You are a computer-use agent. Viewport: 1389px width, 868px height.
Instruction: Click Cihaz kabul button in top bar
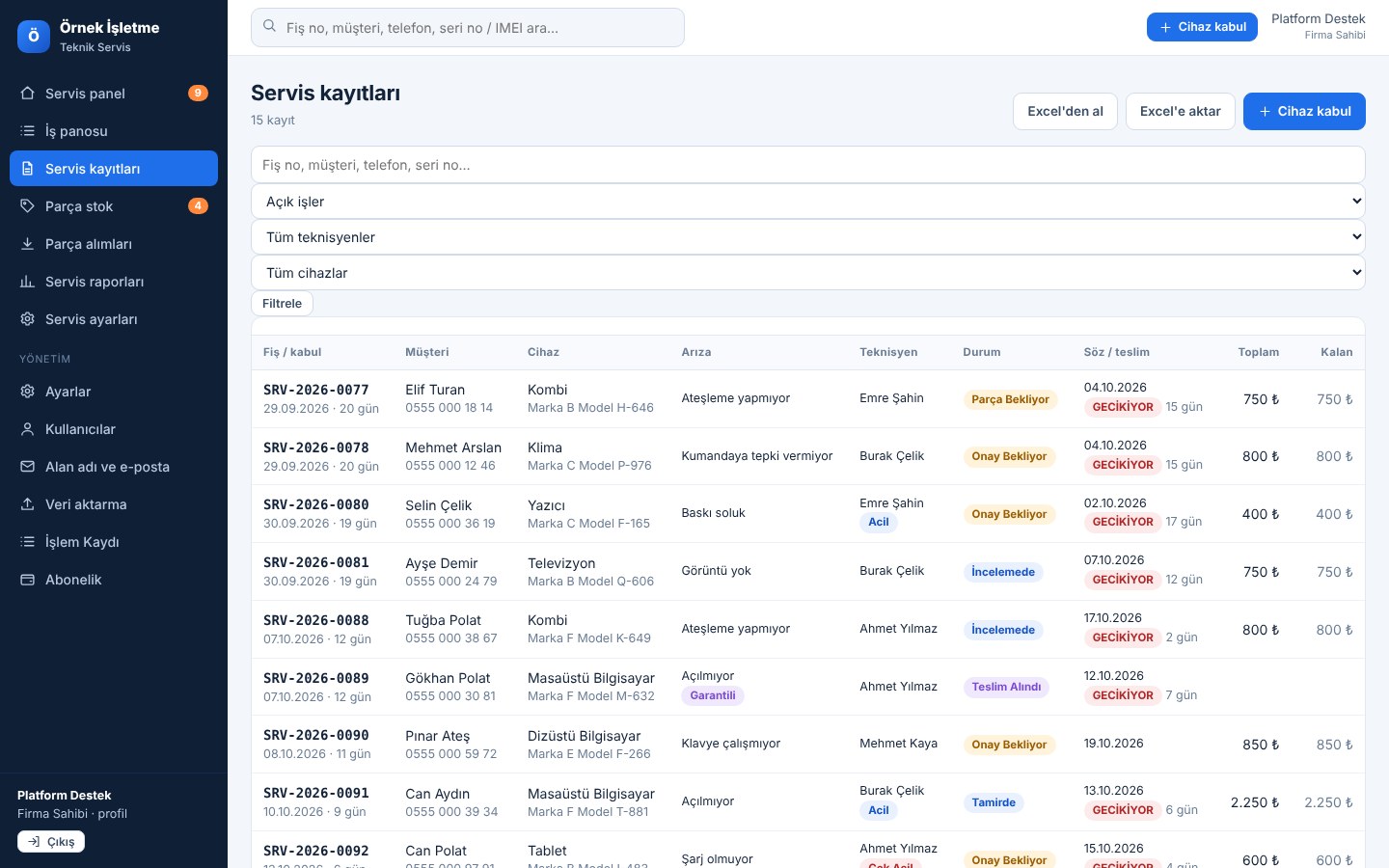point(1202,27)
